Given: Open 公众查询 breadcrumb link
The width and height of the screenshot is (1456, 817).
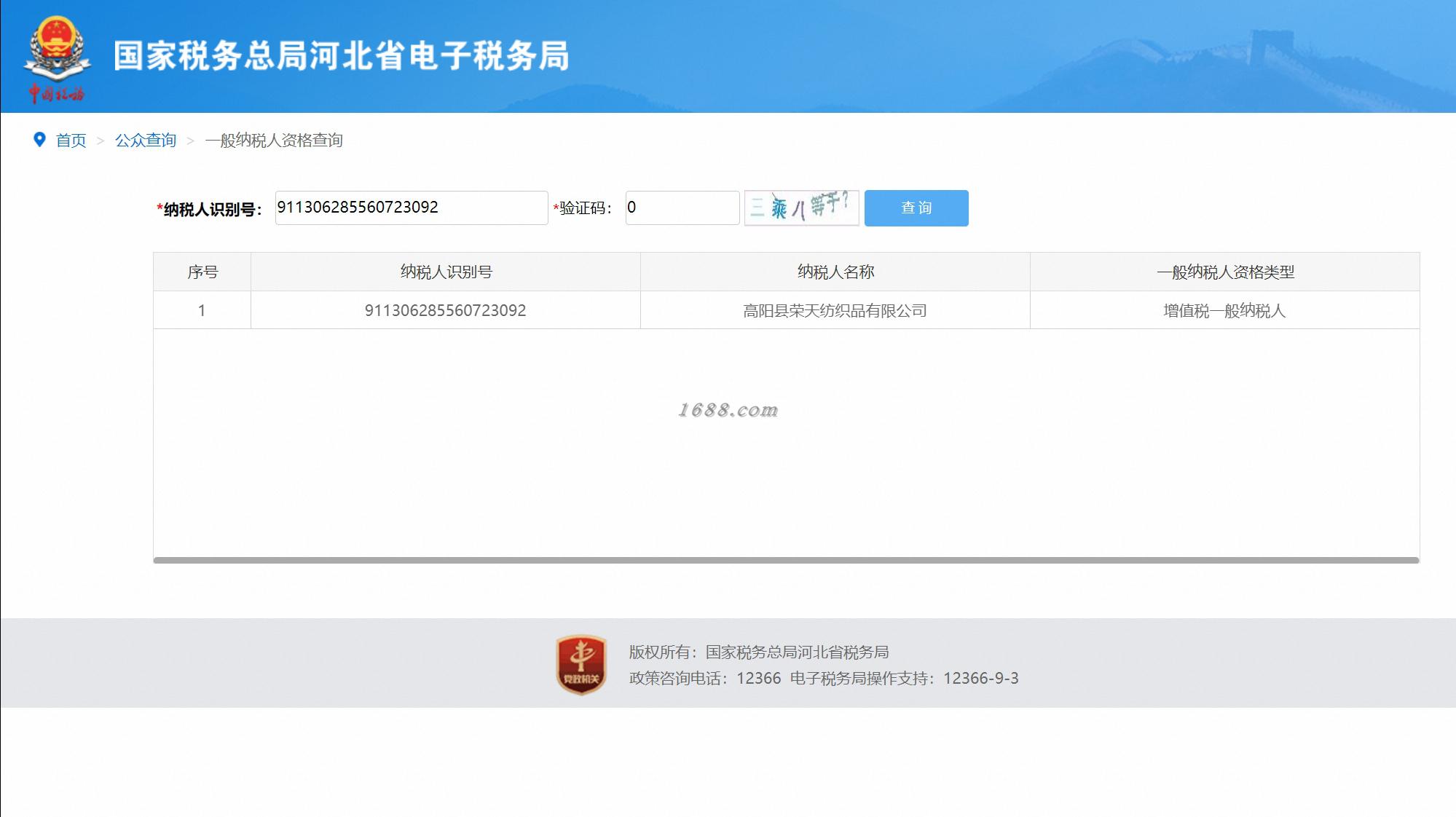Looking at the screenshot, I should click(x=146, y=141).
